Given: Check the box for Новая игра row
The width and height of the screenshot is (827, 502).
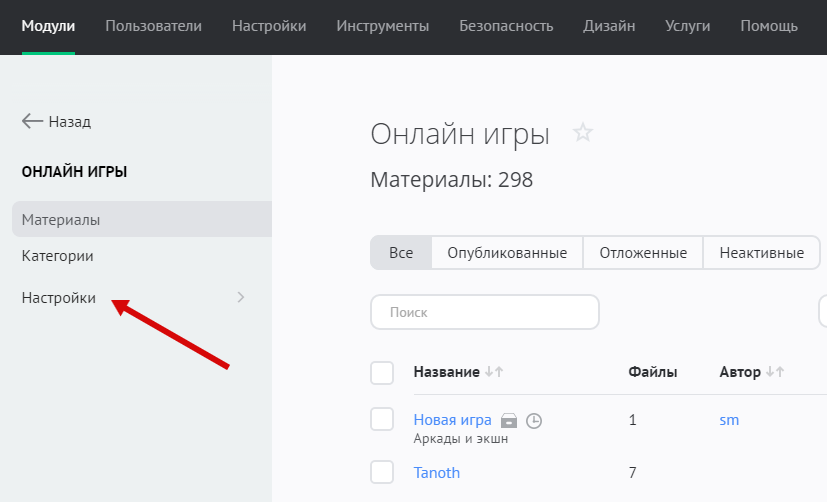Looking at the screenshot, I should 382,420.
